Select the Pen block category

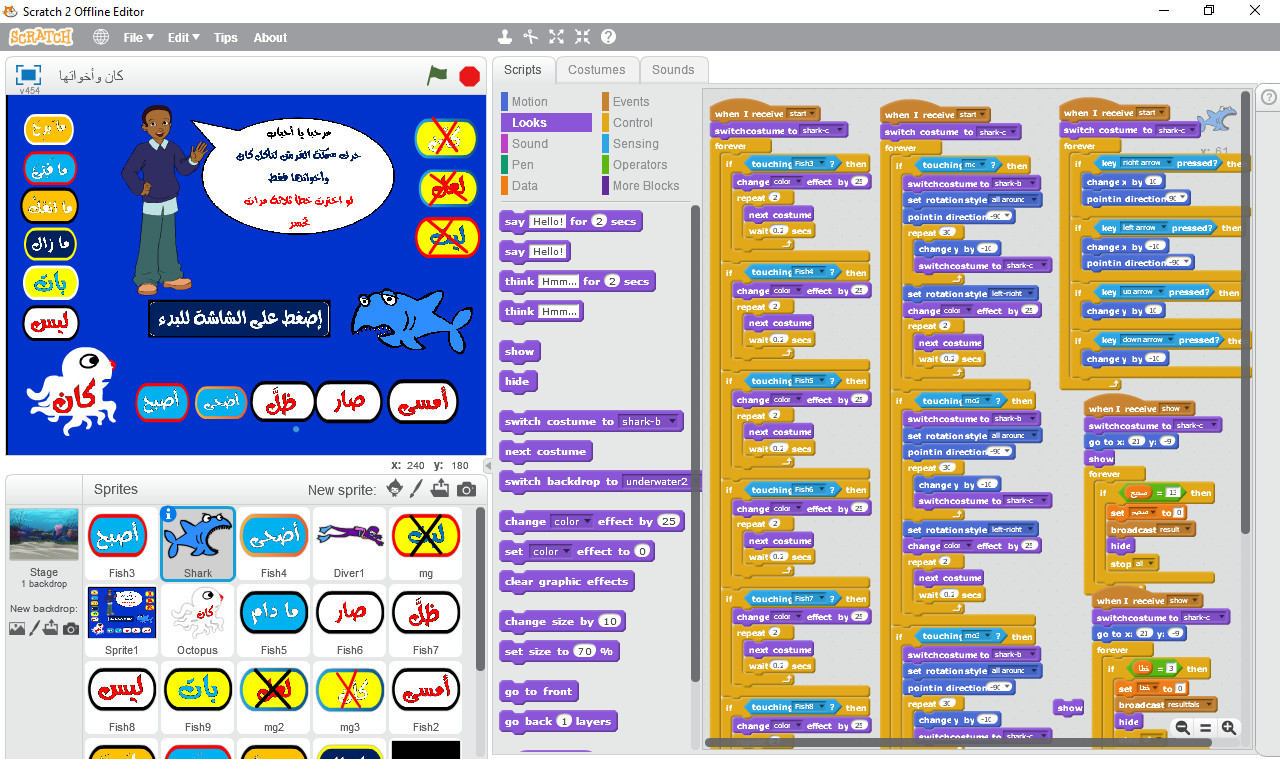point(546,165)
